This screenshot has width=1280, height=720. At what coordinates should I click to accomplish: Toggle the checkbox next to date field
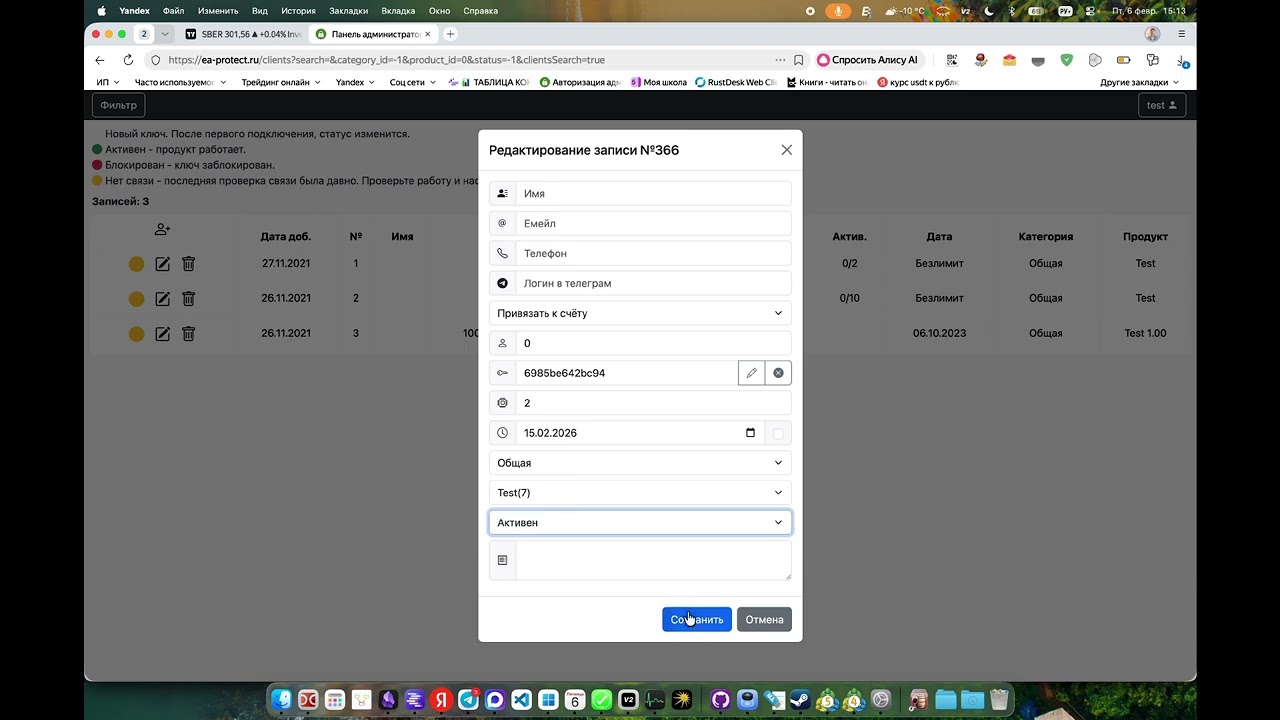tap(778, 433)
